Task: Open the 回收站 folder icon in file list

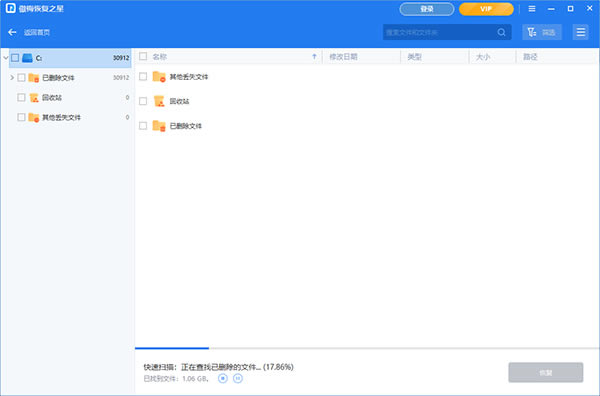Action: click(x=159, y=101)
